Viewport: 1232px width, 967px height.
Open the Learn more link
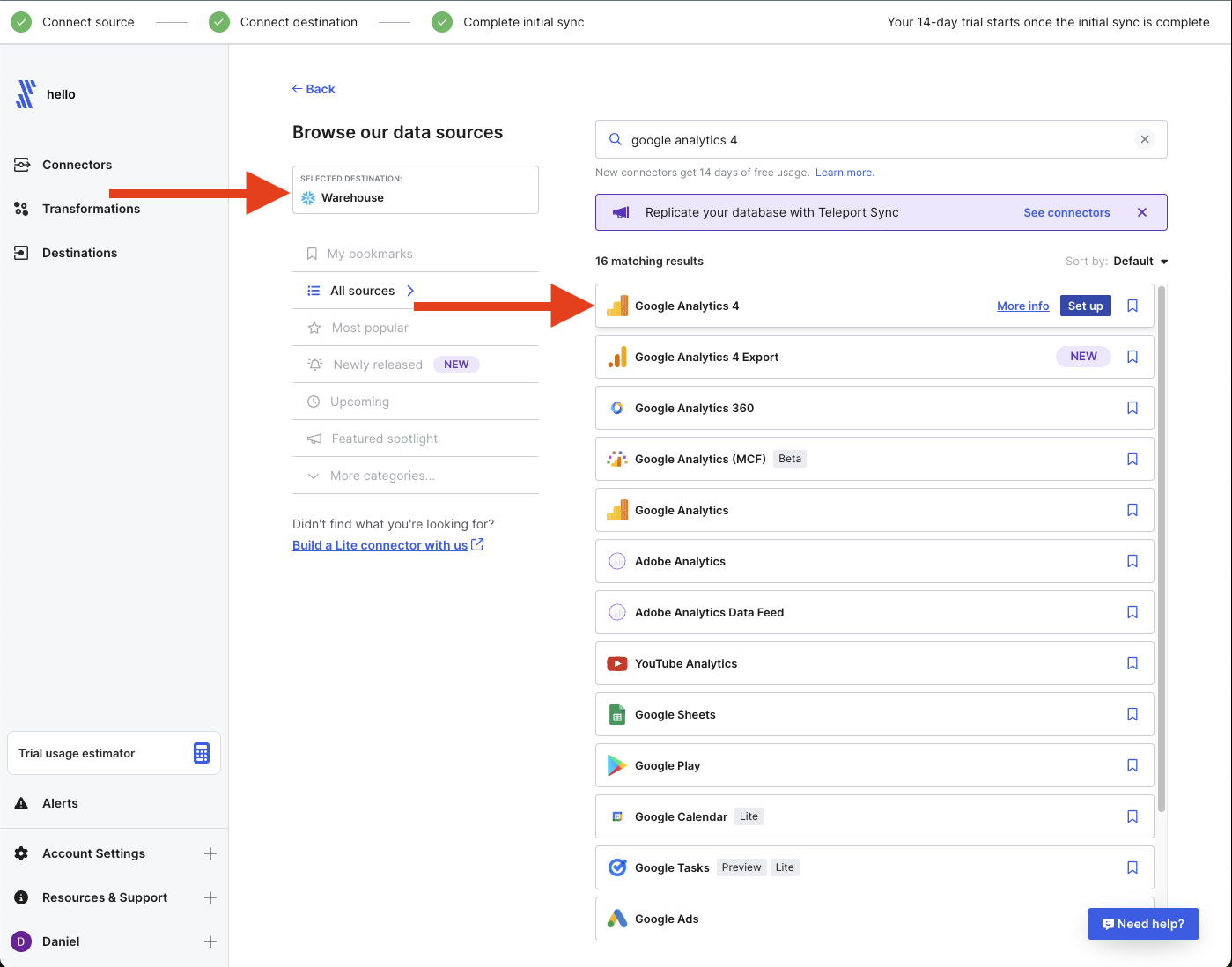[x=845, y=173]
